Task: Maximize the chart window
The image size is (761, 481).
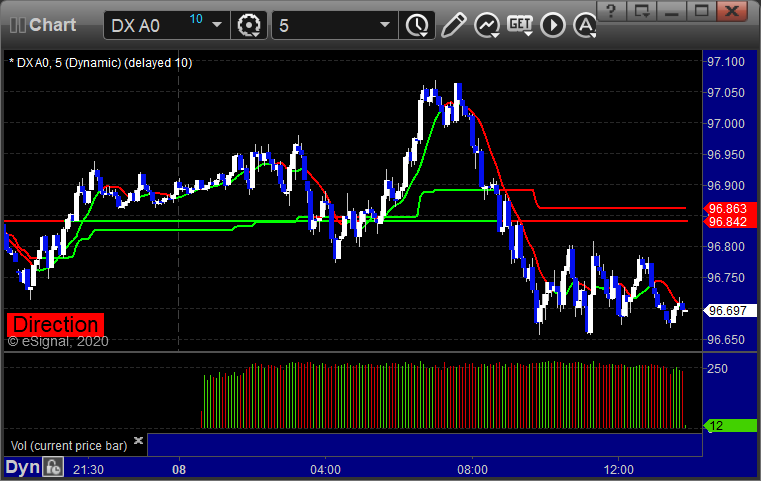Action: coord(701,11)
